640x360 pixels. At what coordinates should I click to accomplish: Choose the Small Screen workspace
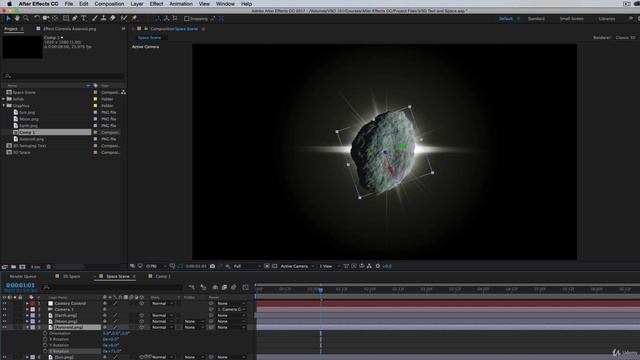click(x=571, y=19)
